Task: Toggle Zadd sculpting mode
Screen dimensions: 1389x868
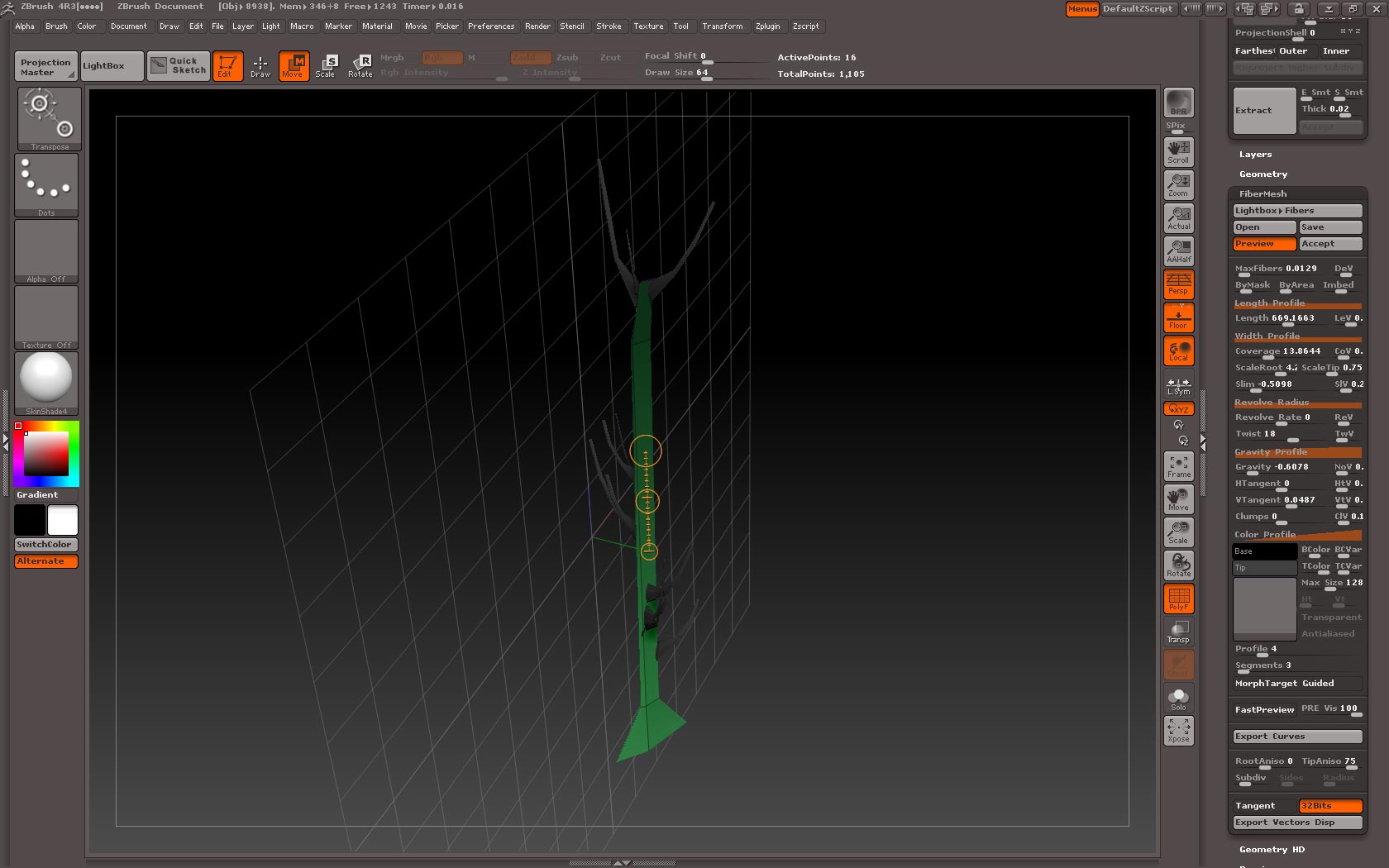Action: pyautogui.click(x=530, y=57)
